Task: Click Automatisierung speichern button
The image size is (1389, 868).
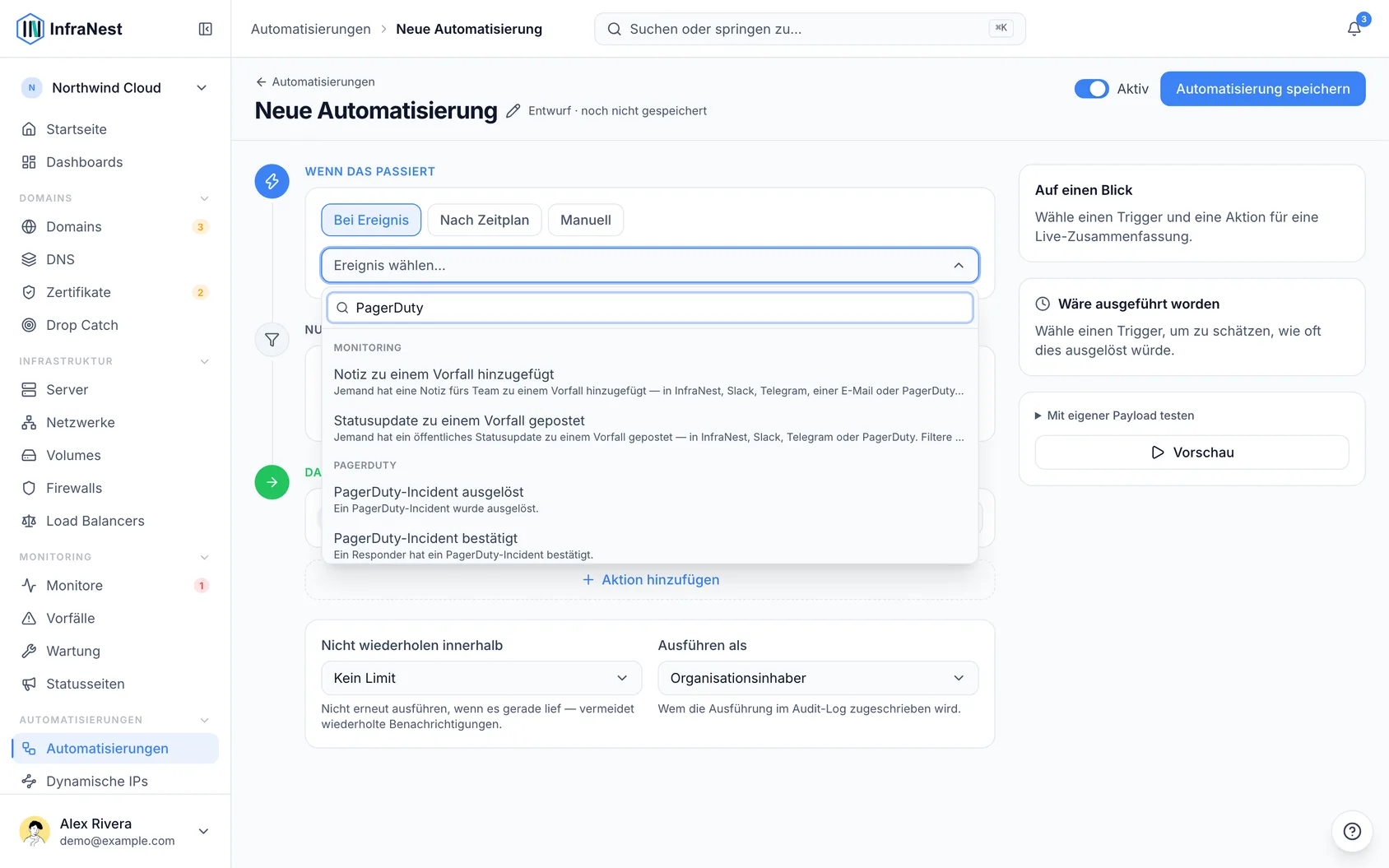Action: tap(1262, 89)
